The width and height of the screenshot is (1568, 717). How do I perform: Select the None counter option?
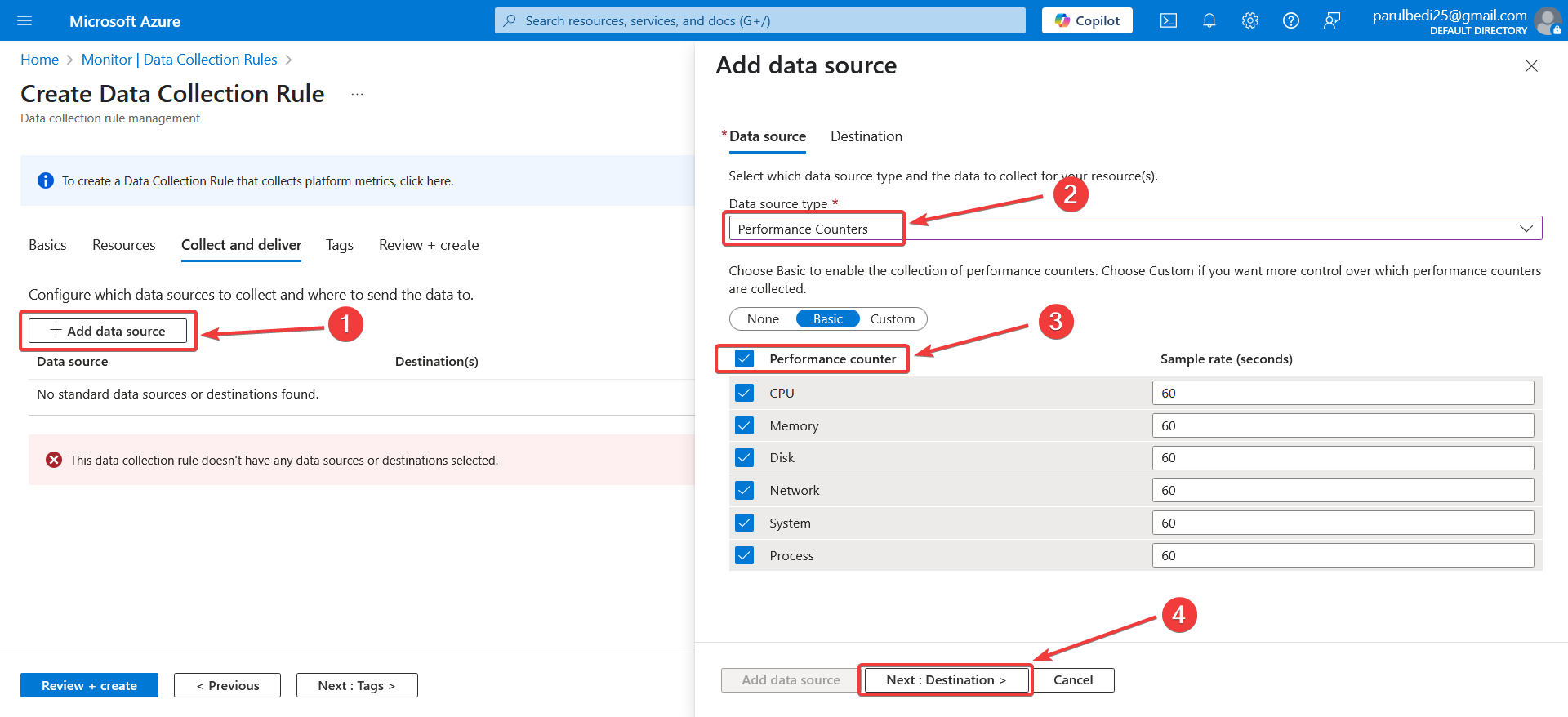point(763,318)
